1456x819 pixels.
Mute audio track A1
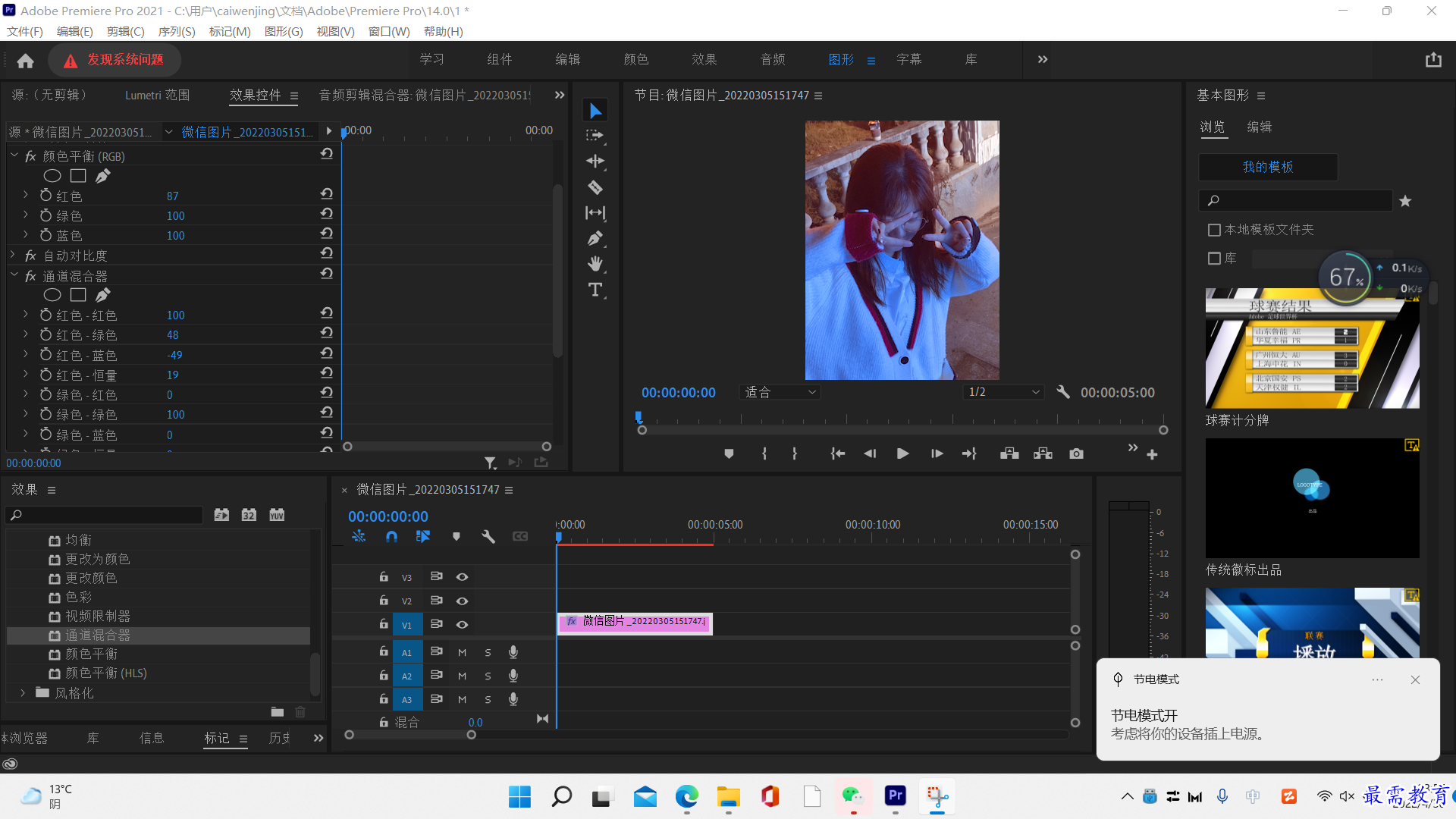(x=462, y=652)
